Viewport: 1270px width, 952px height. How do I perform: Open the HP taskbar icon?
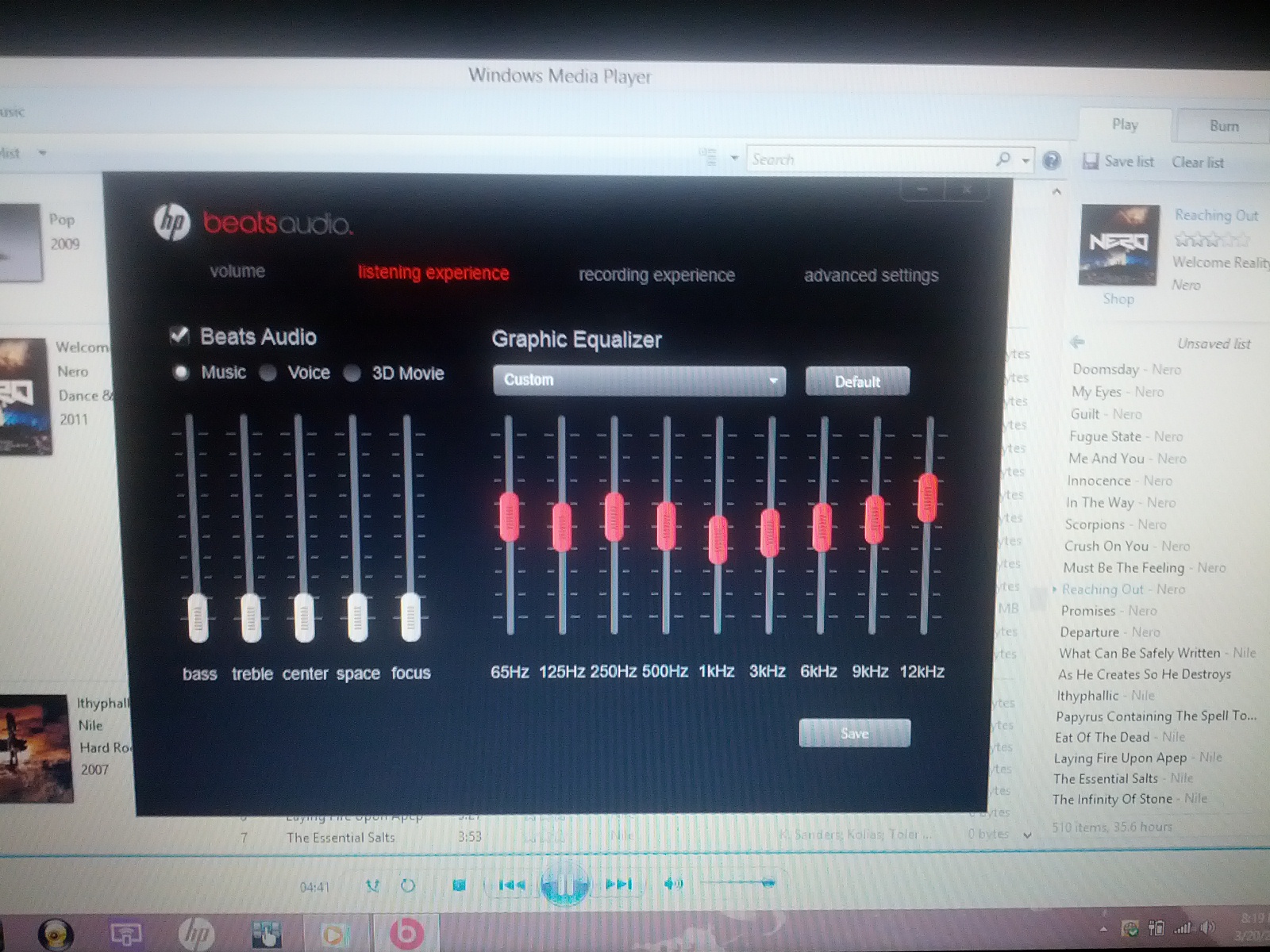[196, 934]
